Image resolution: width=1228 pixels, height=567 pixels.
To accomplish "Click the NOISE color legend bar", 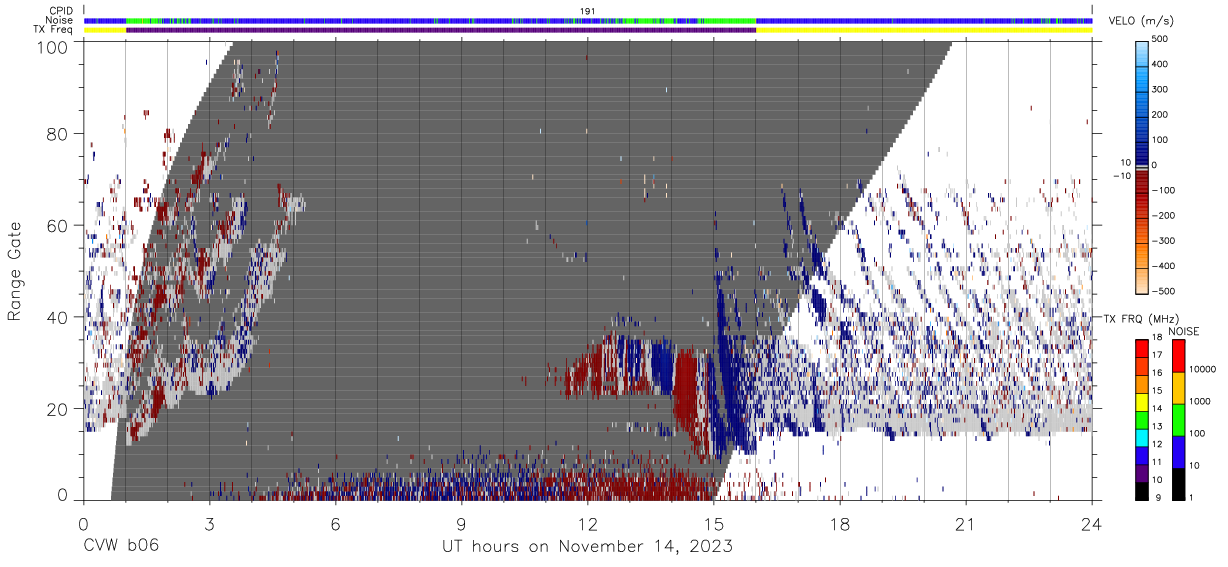I will tap(1178, 420).
